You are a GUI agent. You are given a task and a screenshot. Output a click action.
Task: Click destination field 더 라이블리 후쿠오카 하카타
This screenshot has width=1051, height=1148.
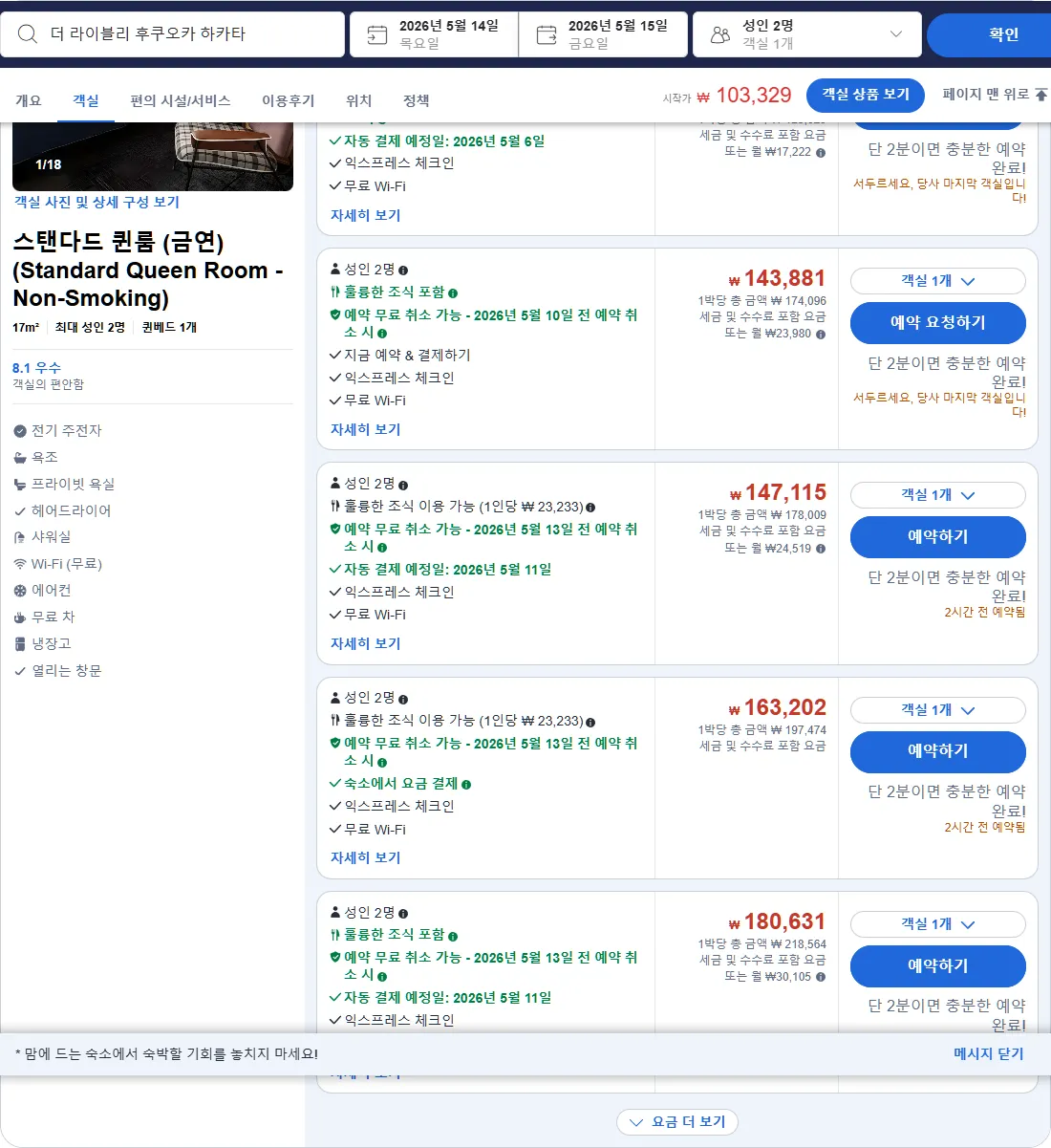(172, 34)
